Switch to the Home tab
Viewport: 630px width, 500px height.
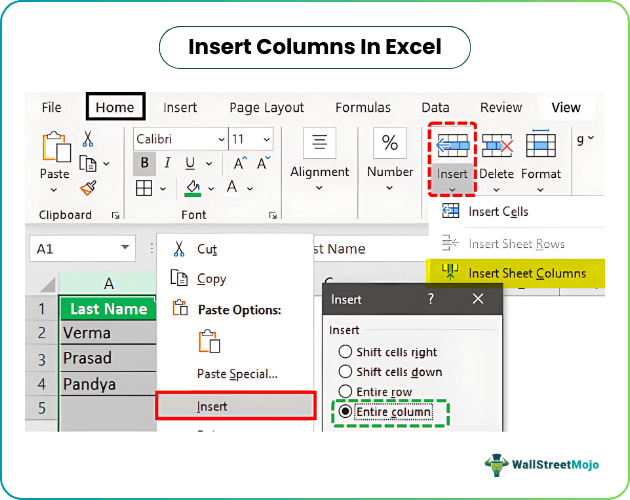(x=115, y=107)
